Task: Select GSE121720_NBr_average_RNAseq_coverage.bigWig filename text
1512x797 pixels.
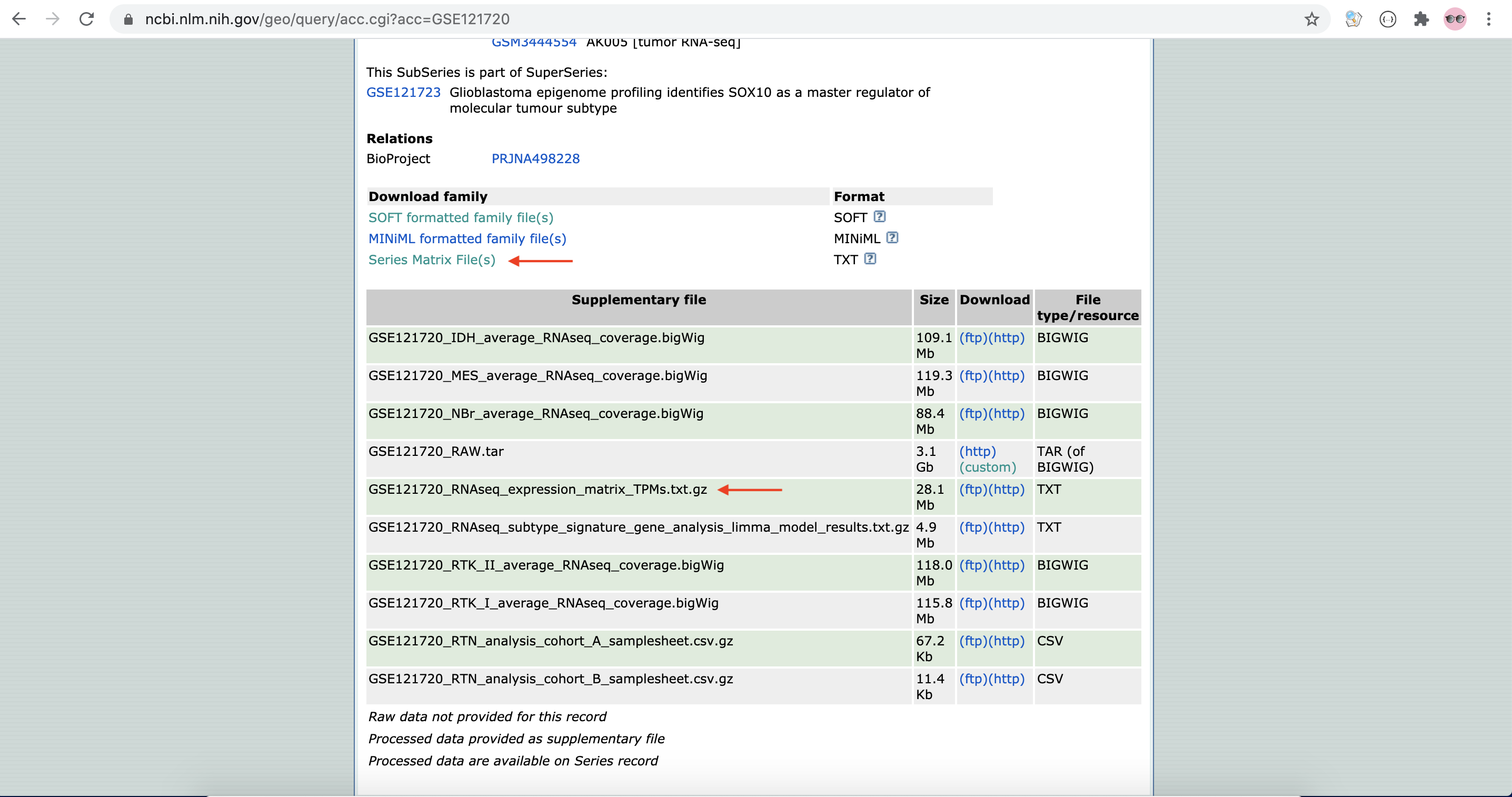Action: click(x=536, y=414)
